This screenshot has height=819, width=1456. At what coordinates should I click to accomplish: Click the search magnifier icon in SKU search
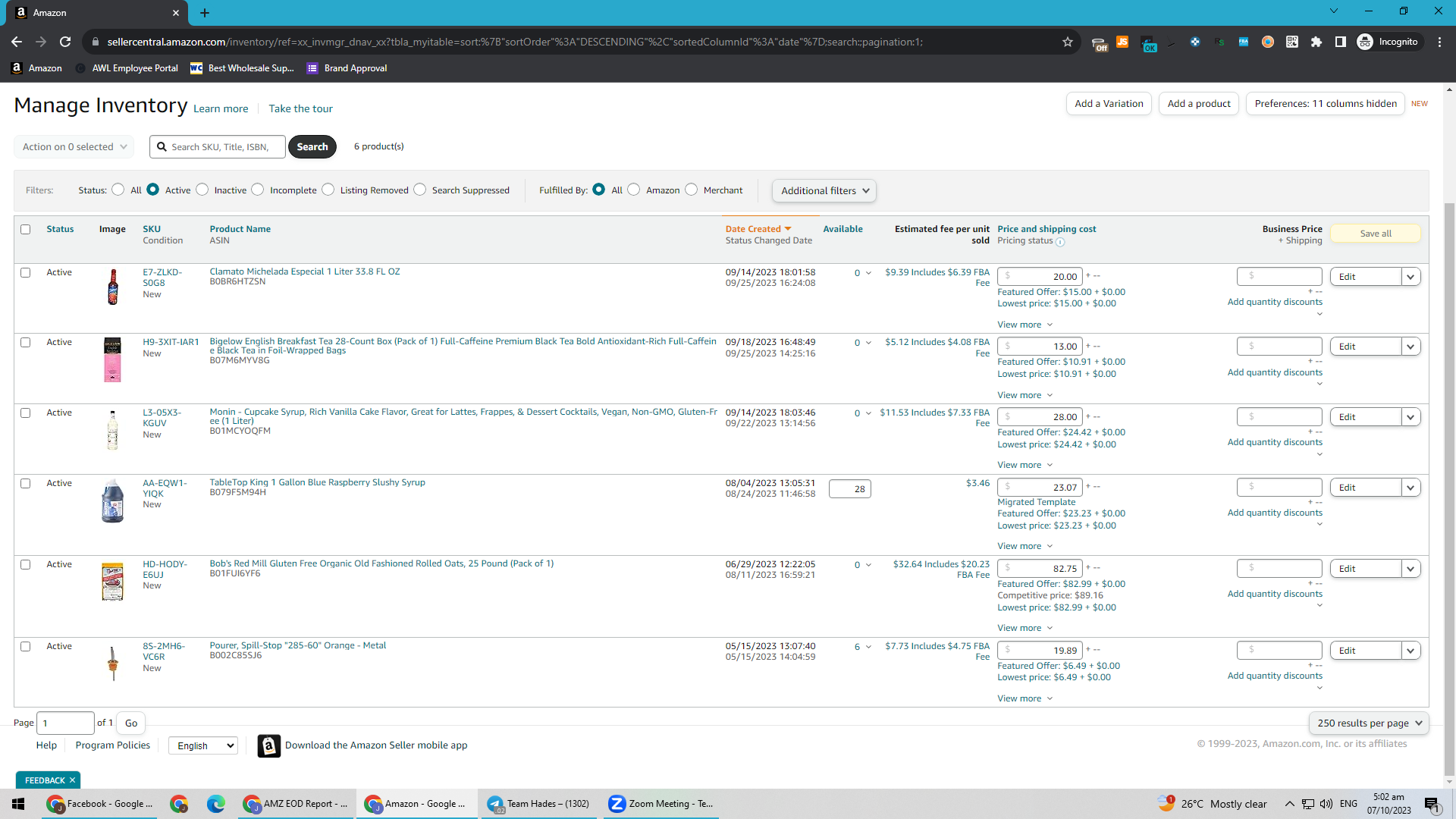[162, 146]
